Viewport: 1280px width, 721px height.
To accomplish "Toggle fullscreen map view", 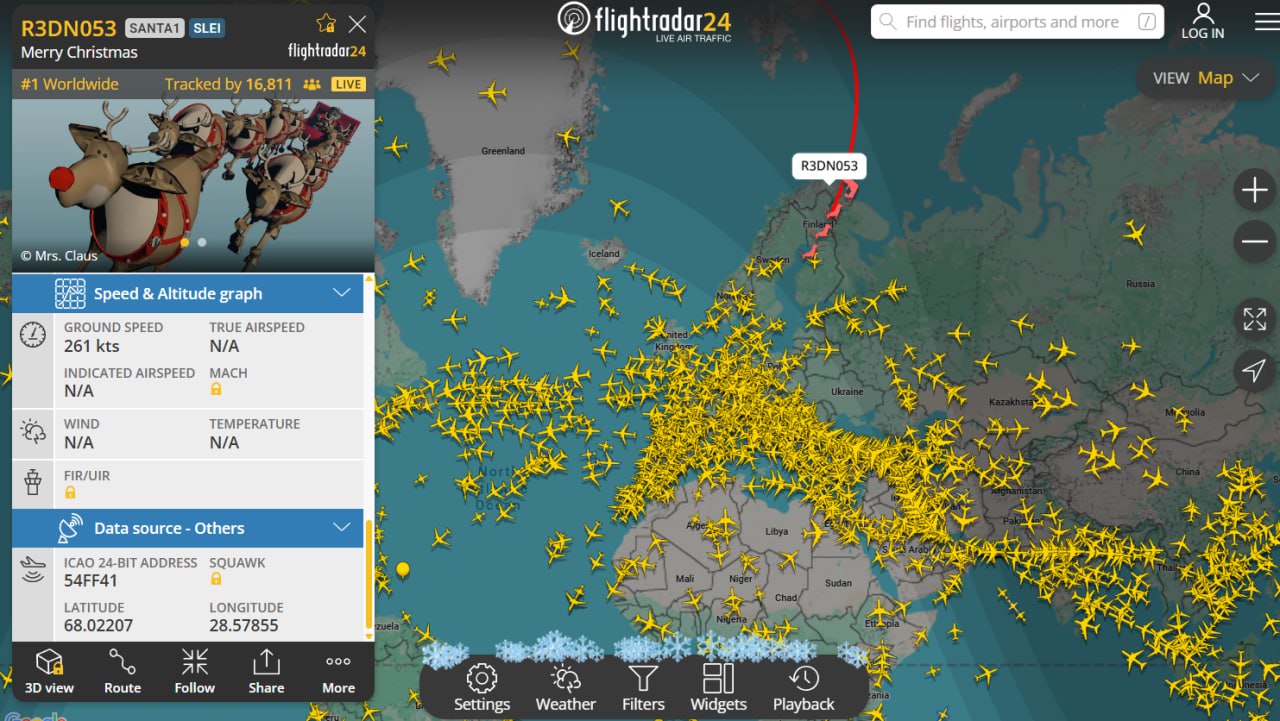I will (x=1254, y=319).
